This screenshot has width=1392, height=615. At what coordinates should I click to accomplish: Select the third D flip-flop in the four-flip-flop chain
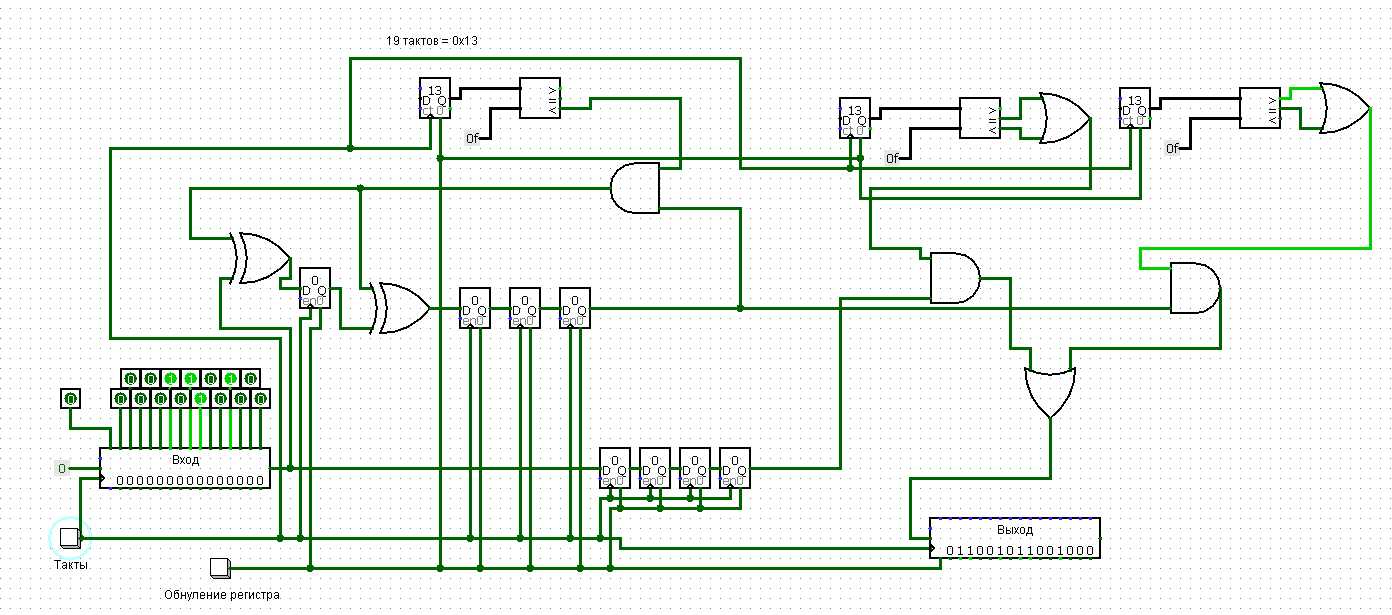tap(695, 468)
